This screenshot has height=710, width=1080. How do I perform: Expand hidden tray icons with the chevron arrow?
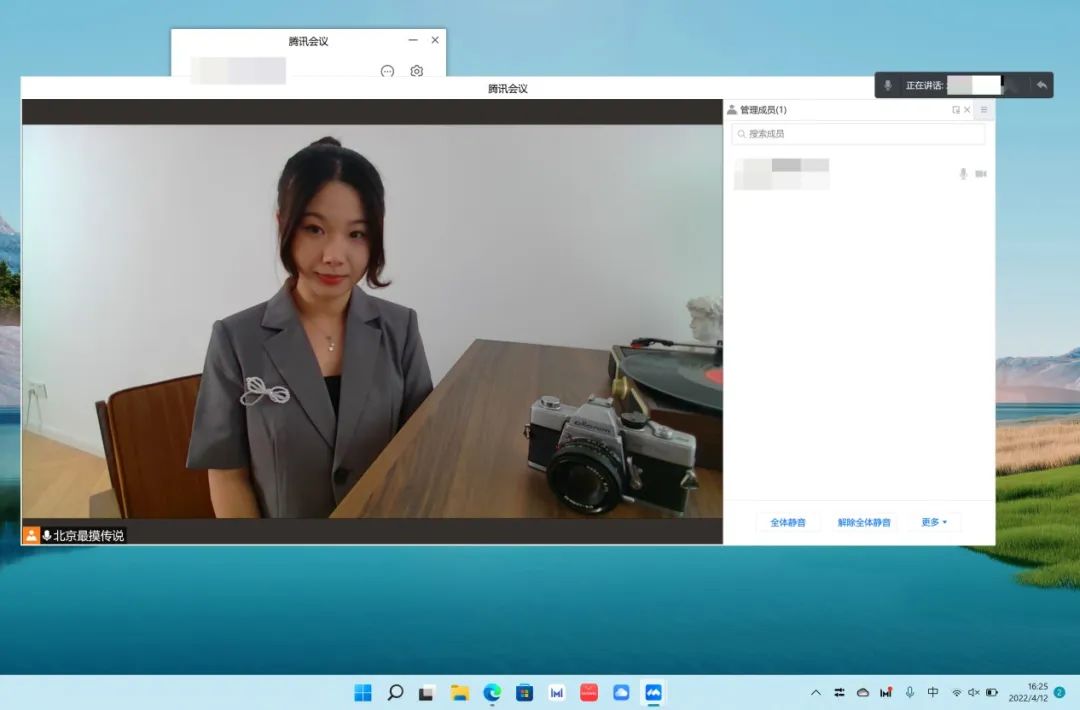pyautogui.click(x=815, y=692)
